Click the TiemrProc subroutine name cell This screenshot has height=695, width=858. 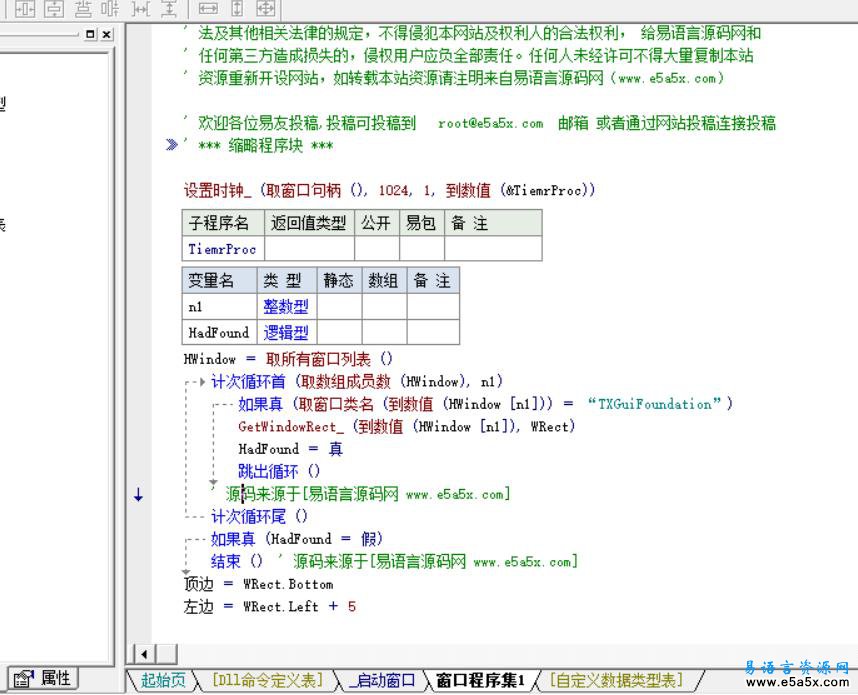(x=223, y=249)
